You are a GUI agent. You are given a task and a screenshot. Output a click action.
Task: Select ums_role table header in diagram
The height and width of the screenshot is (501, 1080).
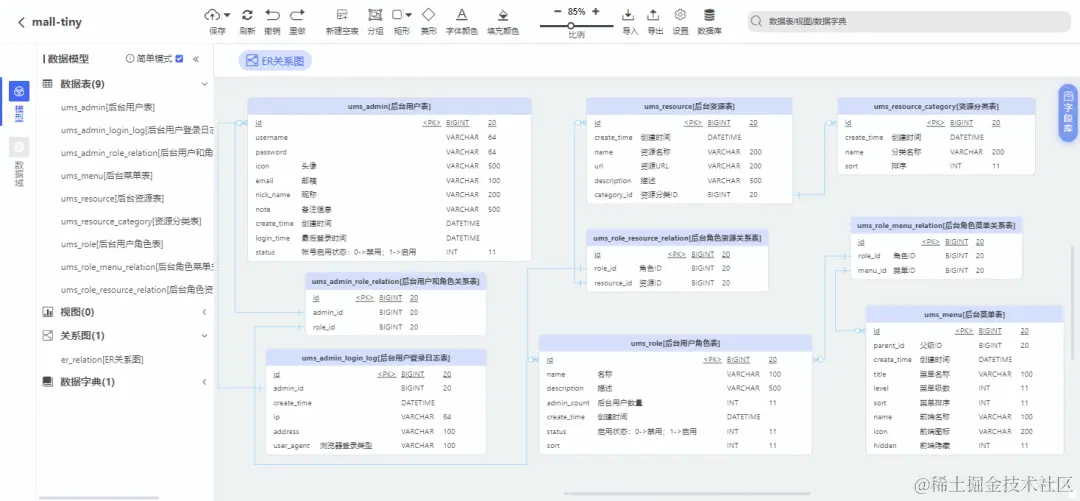click(x=675, y=342)
